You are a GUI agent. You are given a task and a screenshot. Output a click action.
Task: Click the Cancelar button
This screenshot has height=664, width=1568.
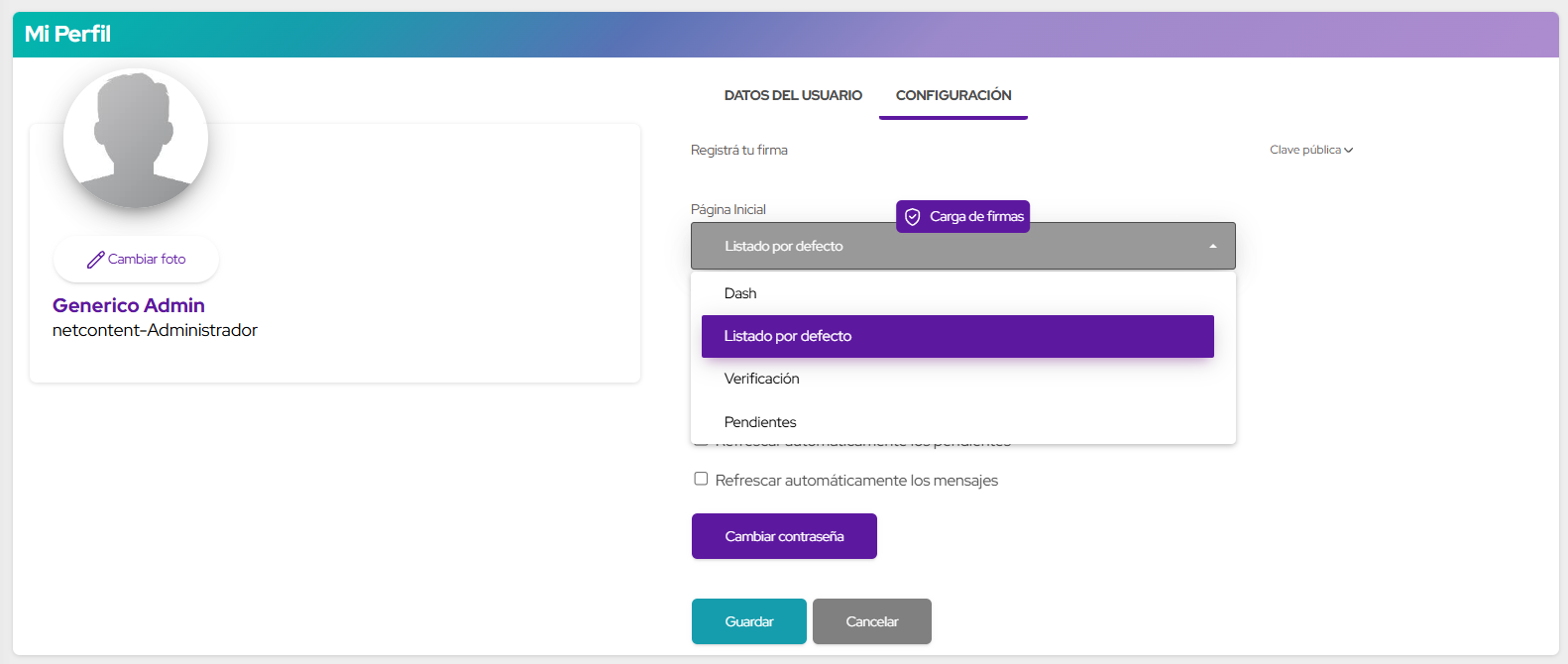[871, 621]
